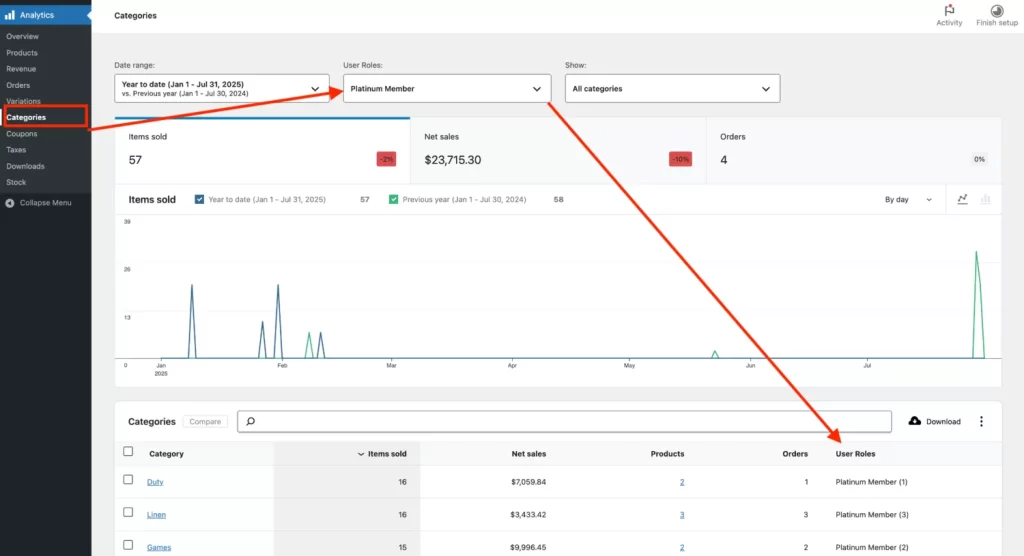Click the categories search input field
Image resolution: width=1024 pixels, height=556 pixels.
565,422
